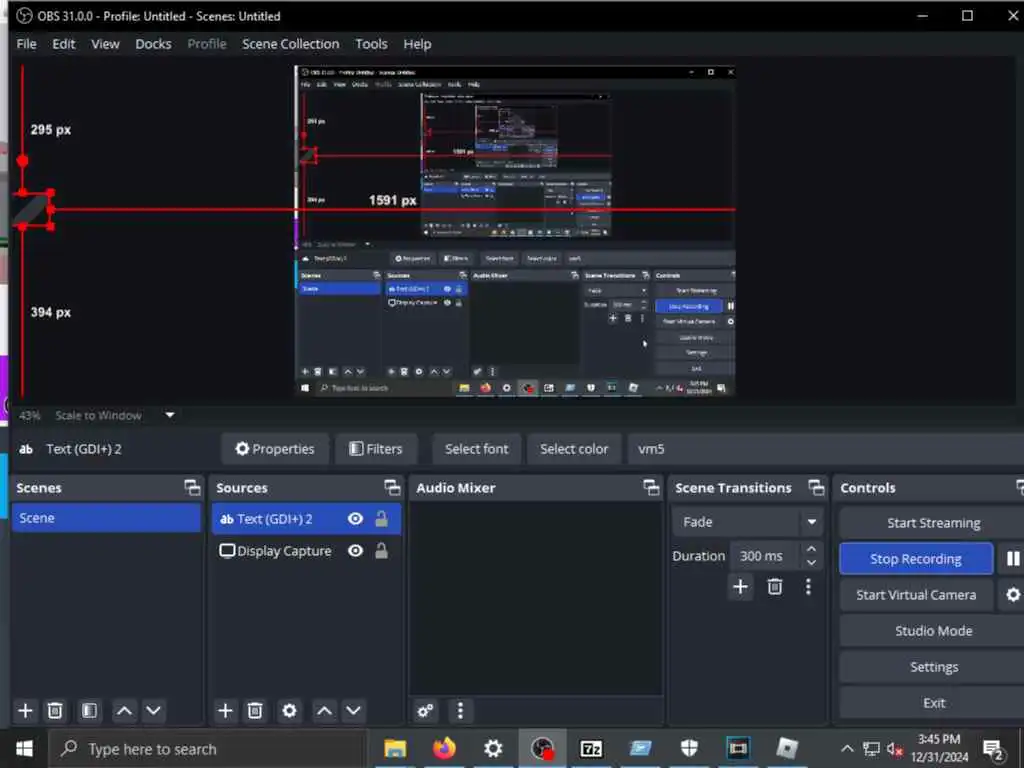Toggle system volume mute icon in tray
Image resolution: width=1024 pixels, height=768 pixels.
click(894, 748)
